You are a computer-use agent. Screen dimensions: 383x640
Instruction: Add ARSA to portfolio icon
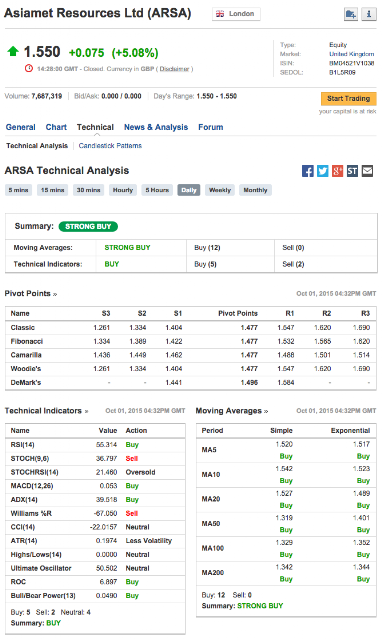(351, 14)
